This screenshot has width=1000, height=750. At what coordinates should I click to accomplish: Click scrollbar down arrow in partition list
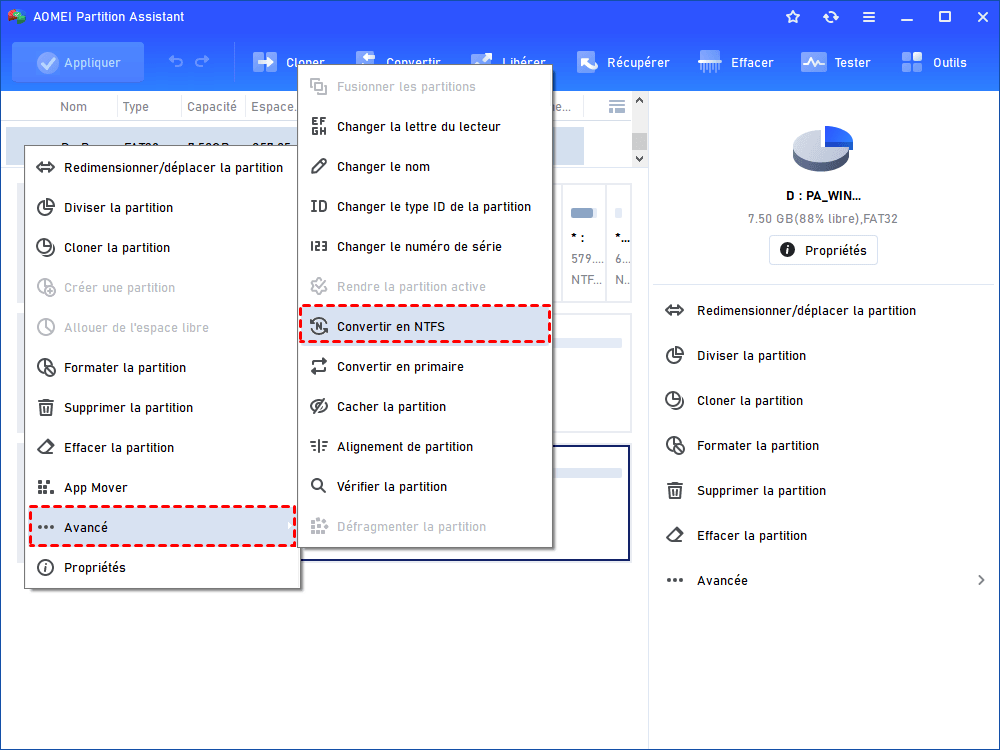click(640, 159)
